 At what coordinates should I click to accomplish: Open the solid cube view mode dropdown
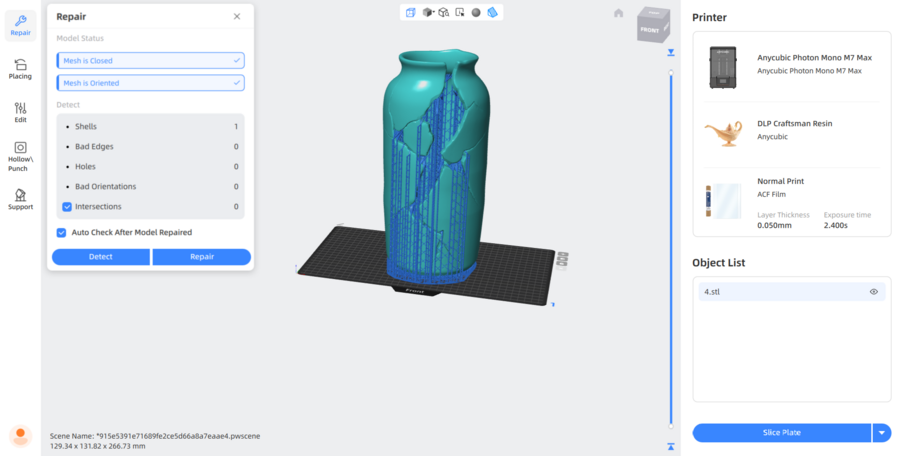tap(428, 13)
